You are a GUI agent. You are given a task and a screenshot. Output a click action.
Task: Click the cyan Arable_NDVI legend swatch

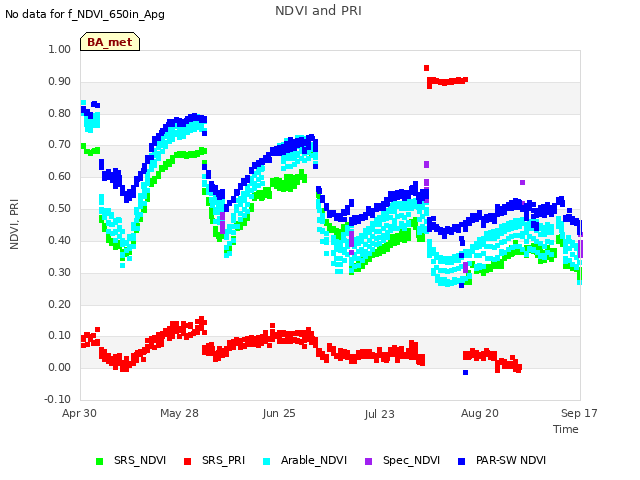click(x=267, y=461)
